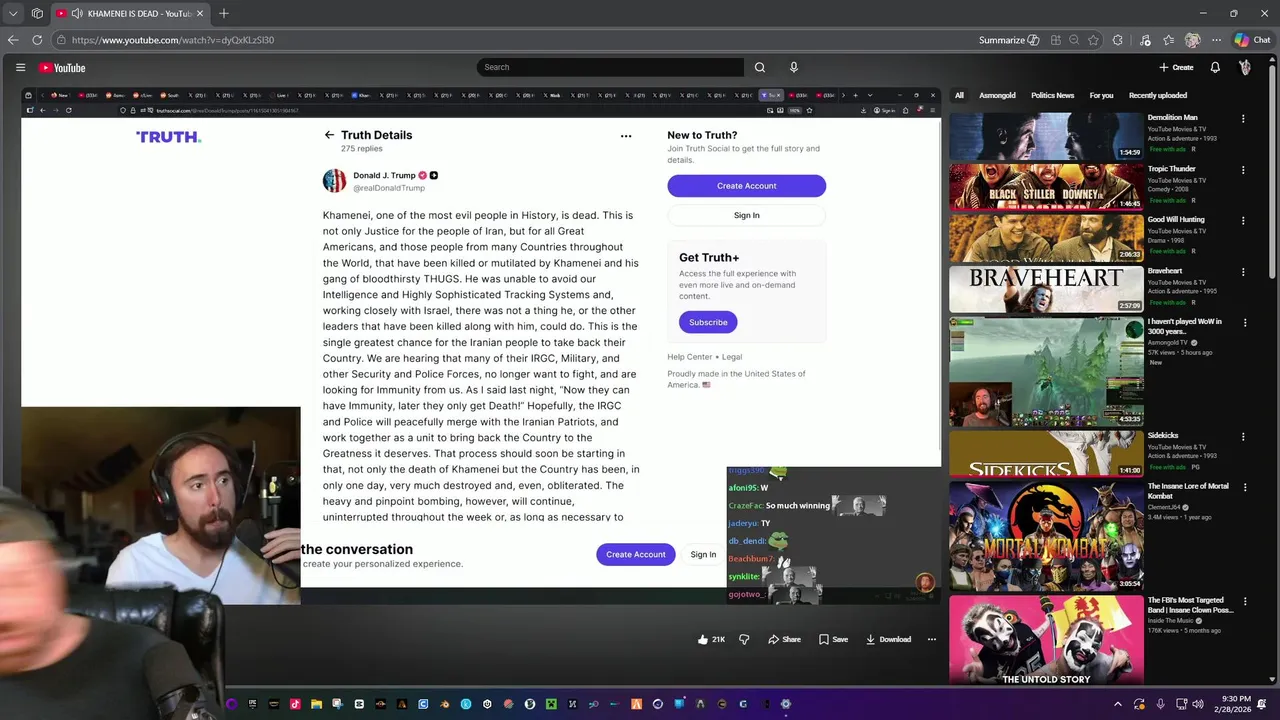Go back to the previous page
The width and height of the screenshot is (1280, 720).
(13, 40)
